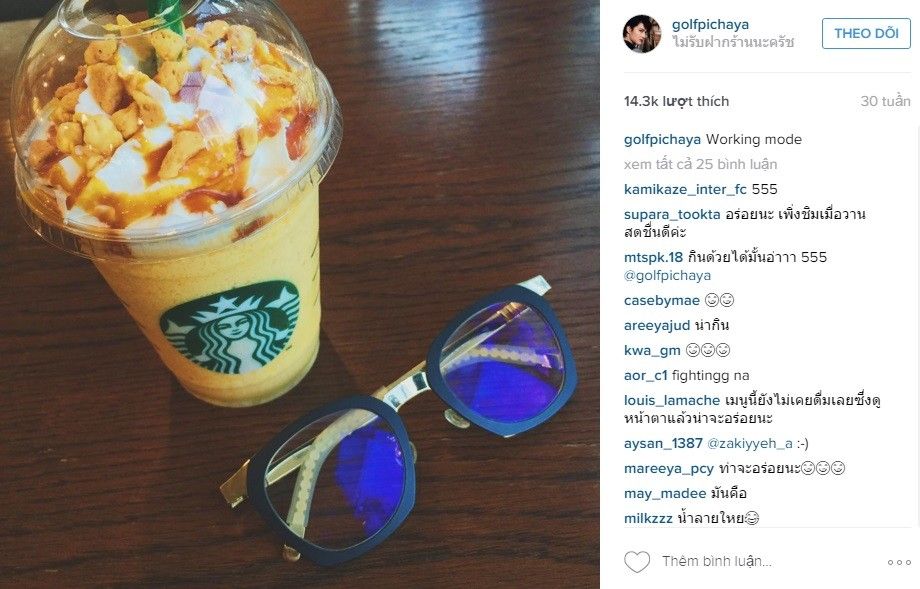Click the heart like icon
Image resolution: width=920 pixels, height=589 pixels.
(x=637, y=561)
